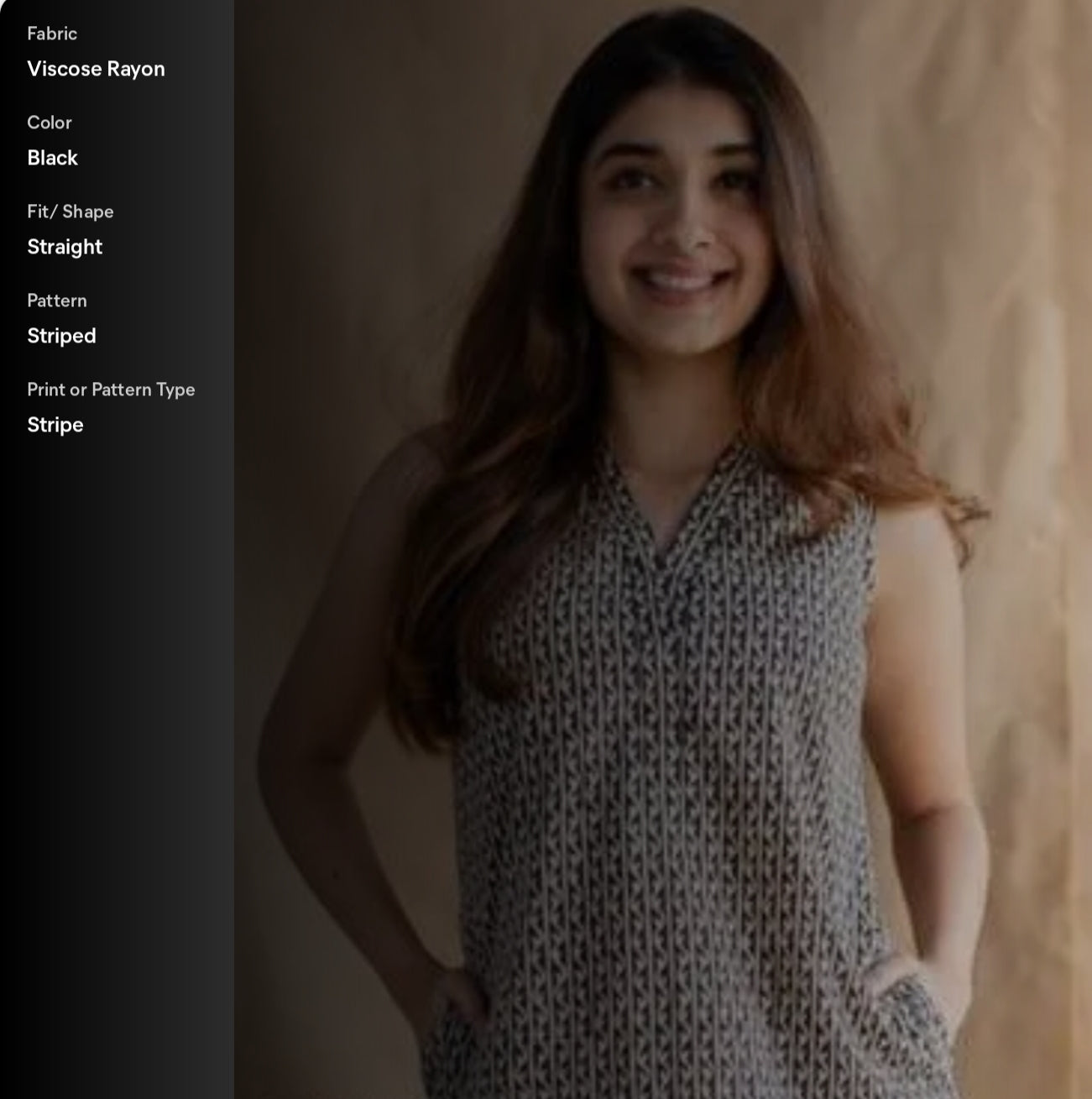Select the Fabric attribute label
This screenshot has width=1092, height=1099.
point(52,34)
